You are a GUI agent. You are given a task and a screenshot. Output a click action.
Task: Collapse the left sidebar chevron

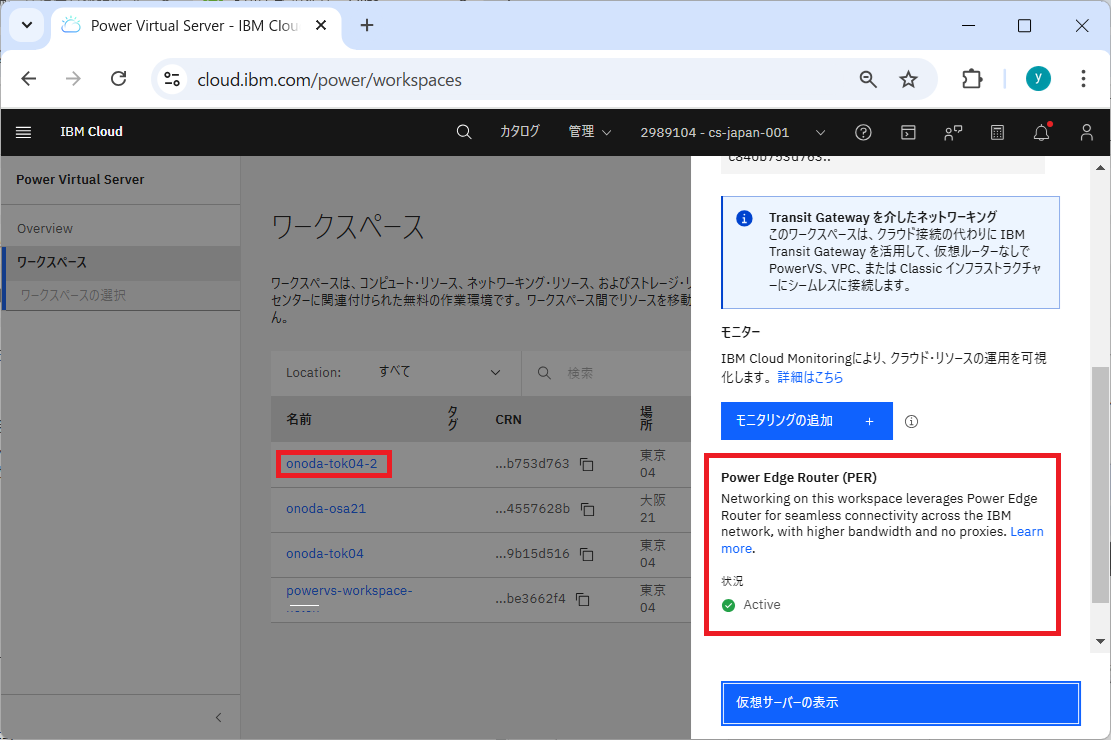(x=218, y=717)
